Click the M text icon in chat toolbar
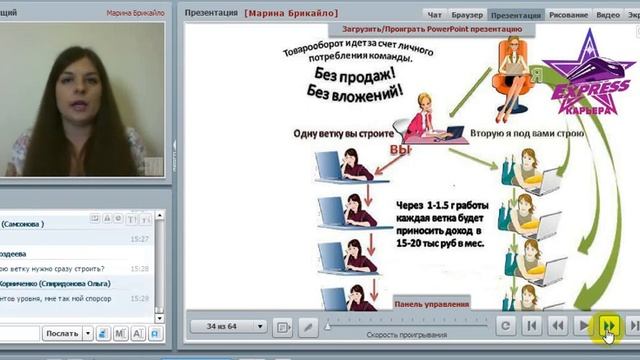 coord(120,333)
